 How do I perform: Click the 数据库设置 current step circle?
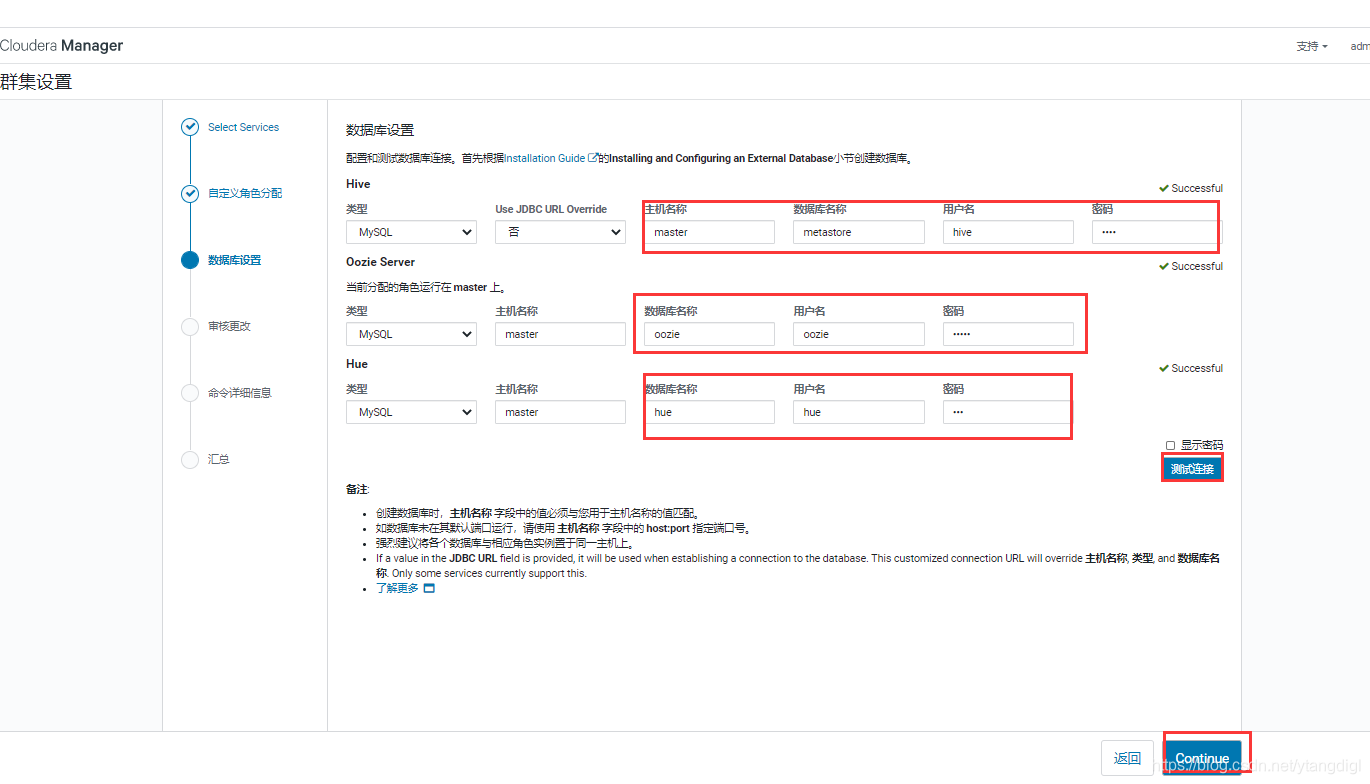click(190, 260)
